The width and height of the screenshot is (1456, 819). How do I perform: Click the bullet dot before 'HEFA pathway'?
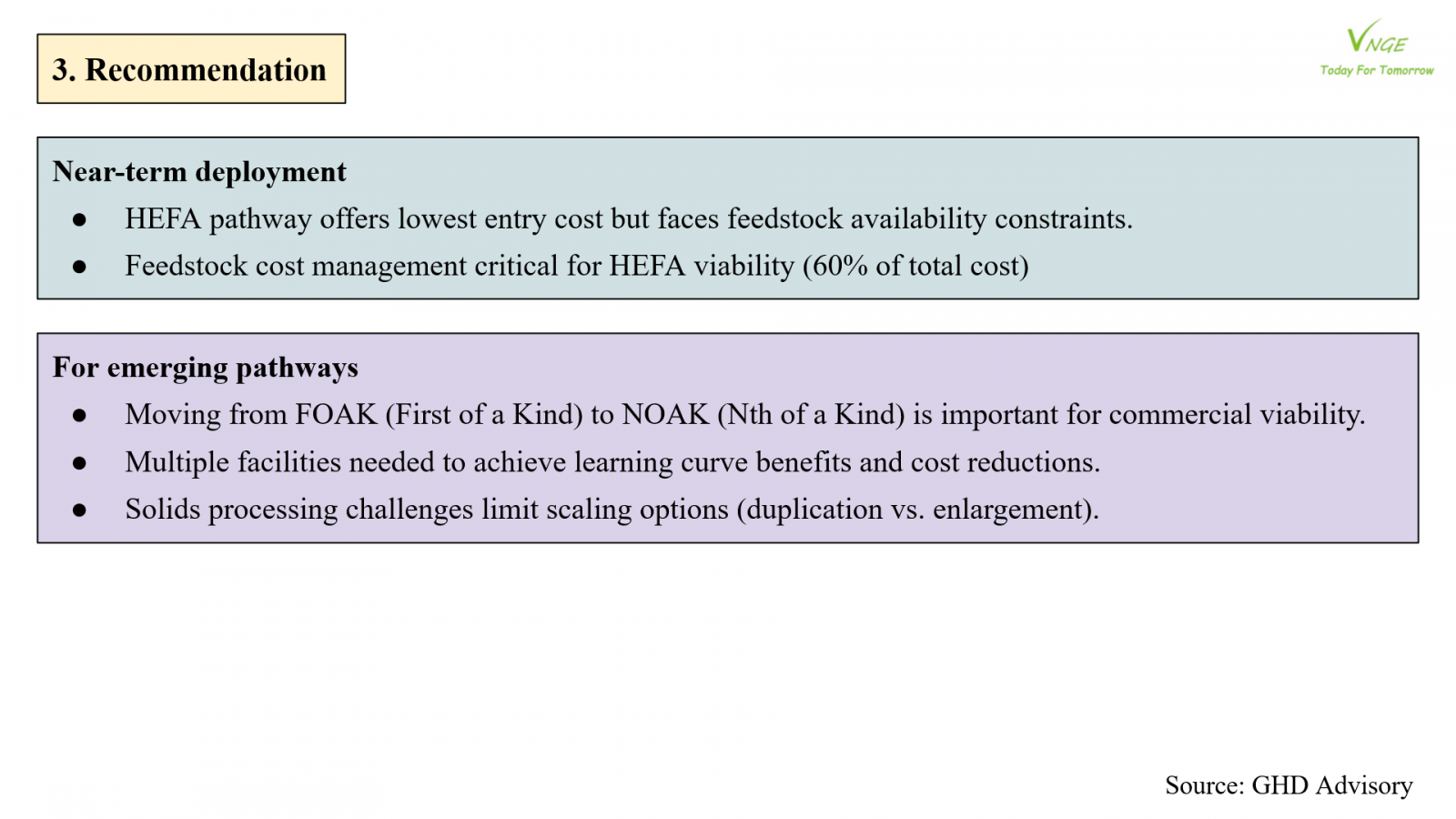(x=80, y=219)
